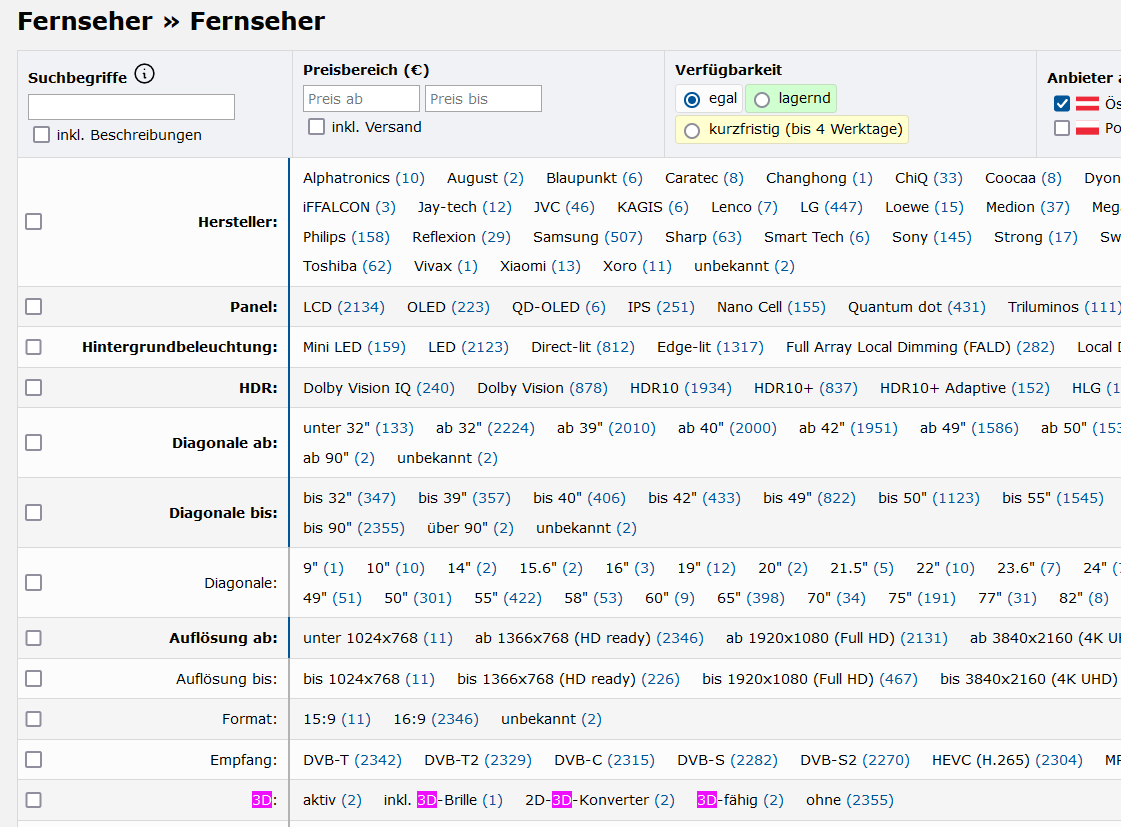The image size is (1121, 827).
Task: Toggle the Diagonale ab row checkbox
Action: (34, 442)
